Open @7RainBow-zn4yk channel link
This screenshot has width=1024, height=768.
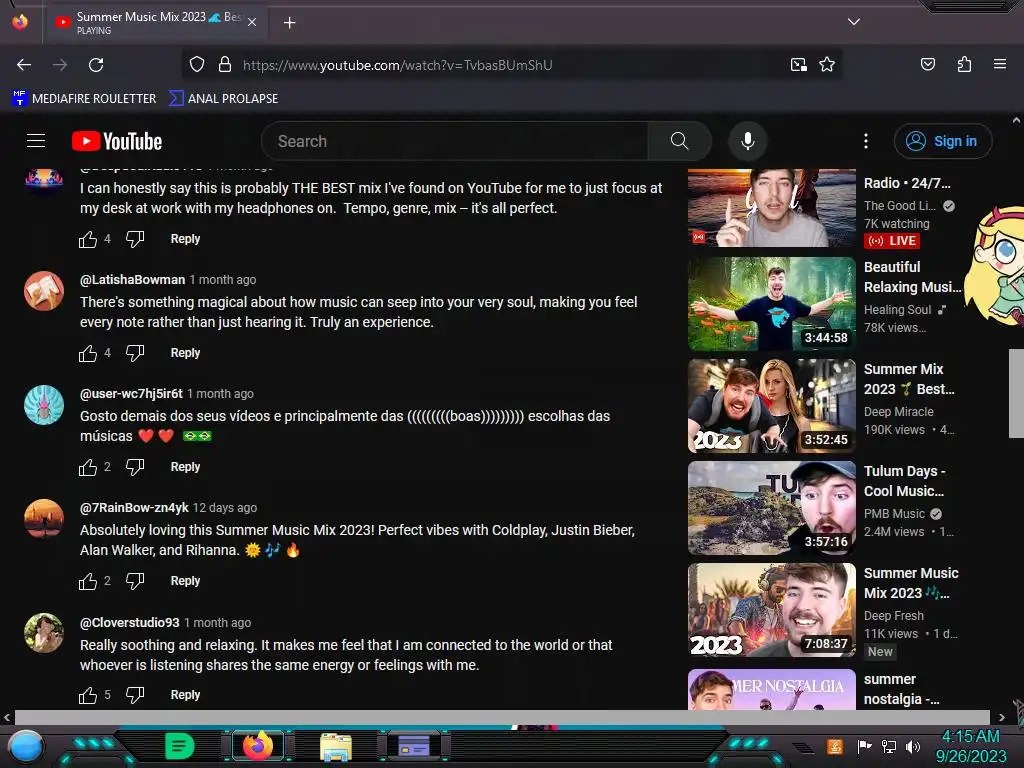pos(134,507)
